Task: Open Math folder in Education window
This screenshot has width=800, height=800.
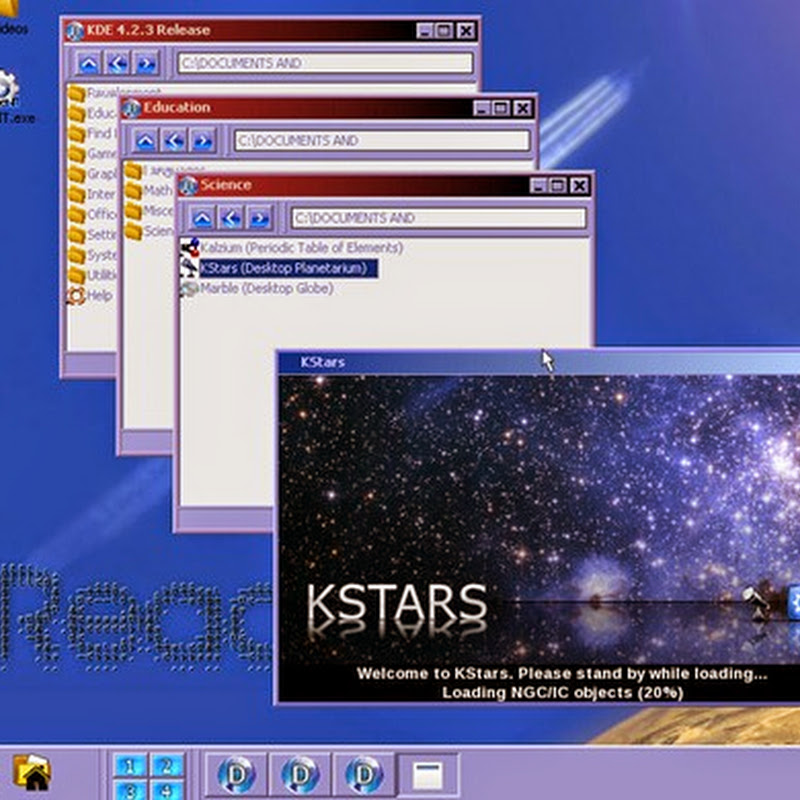Action: (x=148, y=191)
